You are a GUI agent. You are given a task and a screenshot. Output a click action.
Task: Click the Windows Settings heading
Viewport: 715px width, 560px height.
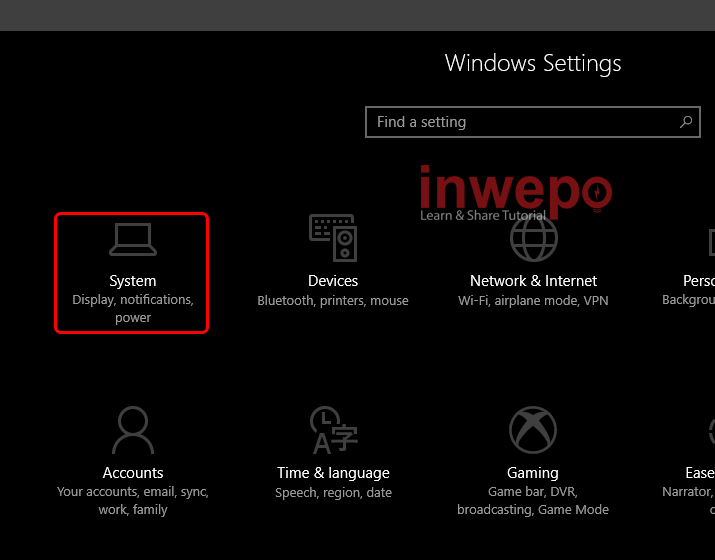click(533, 63)
